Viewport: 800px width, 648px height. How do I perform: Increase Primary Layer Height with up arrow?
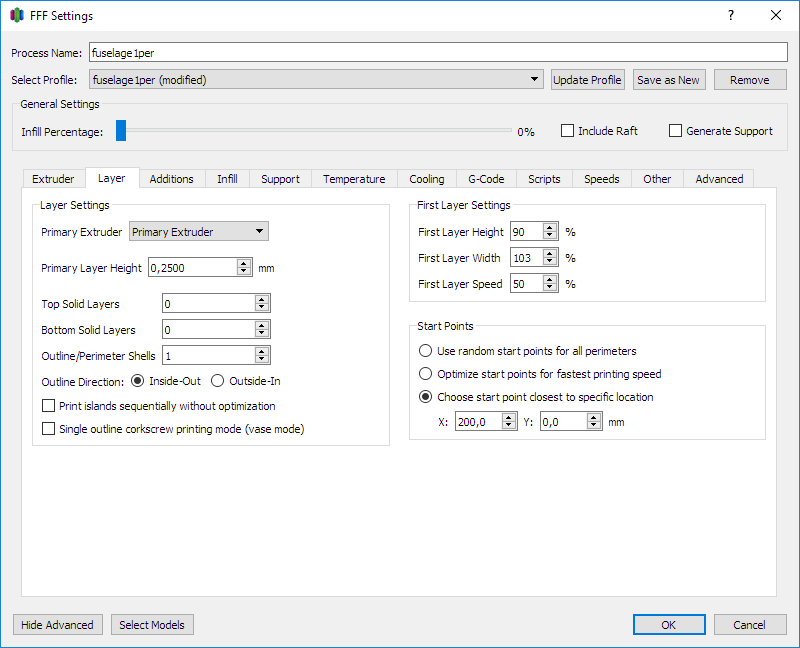coord(244,264)
